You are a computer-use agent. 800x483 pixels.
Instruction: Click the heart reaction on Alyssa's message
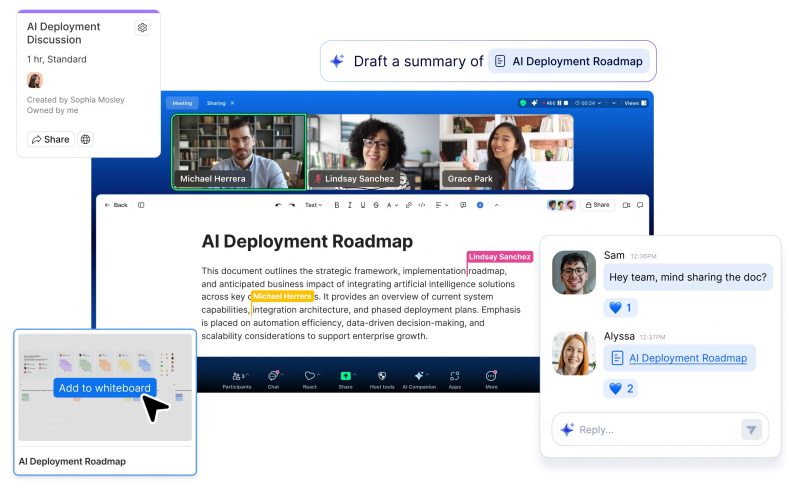point(621,389)
